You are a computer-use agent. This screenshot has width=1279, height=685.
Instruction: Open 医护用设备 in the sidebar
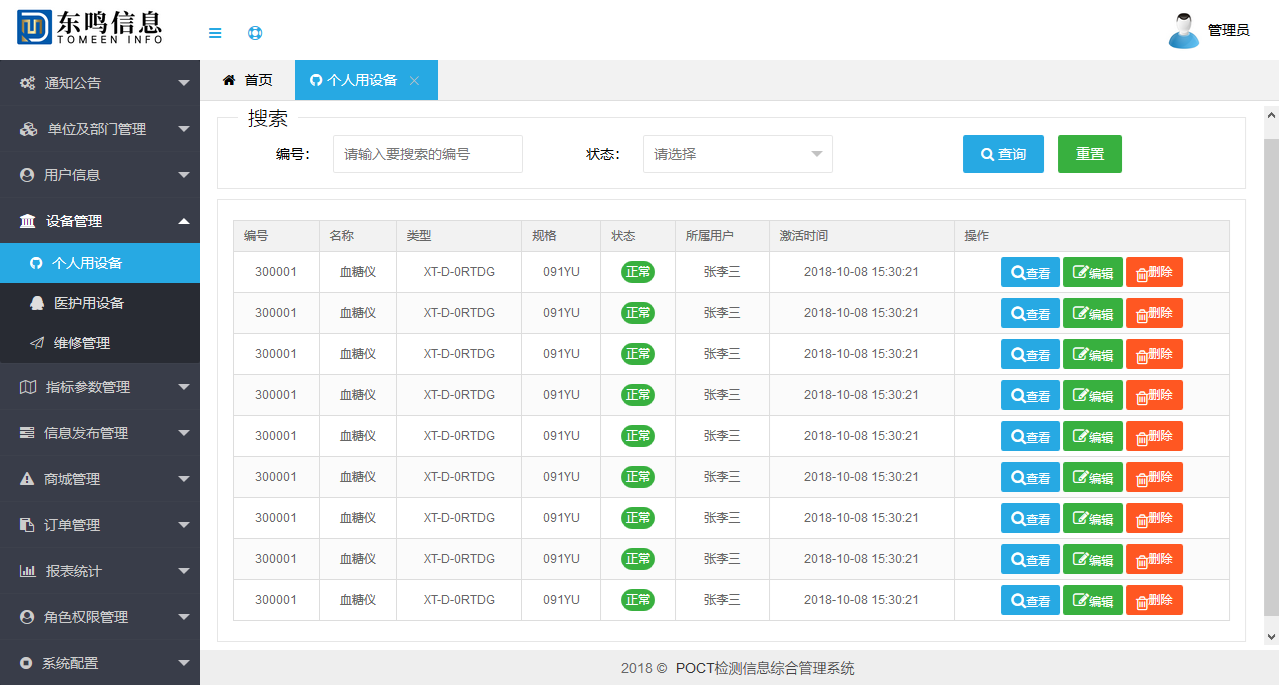88,303
